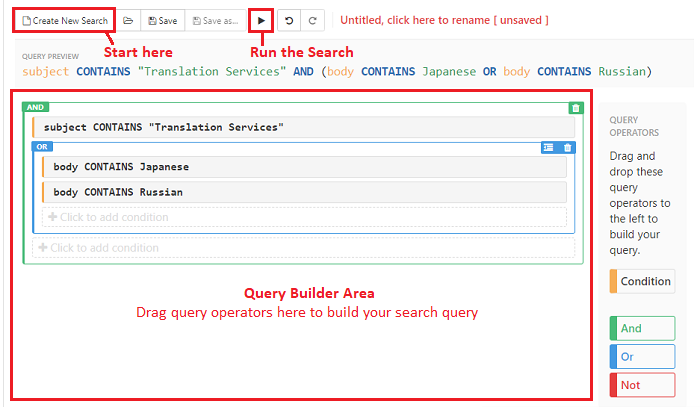Click the AND group label tag
The image size is (700, 407).
[x=35, y=107]
